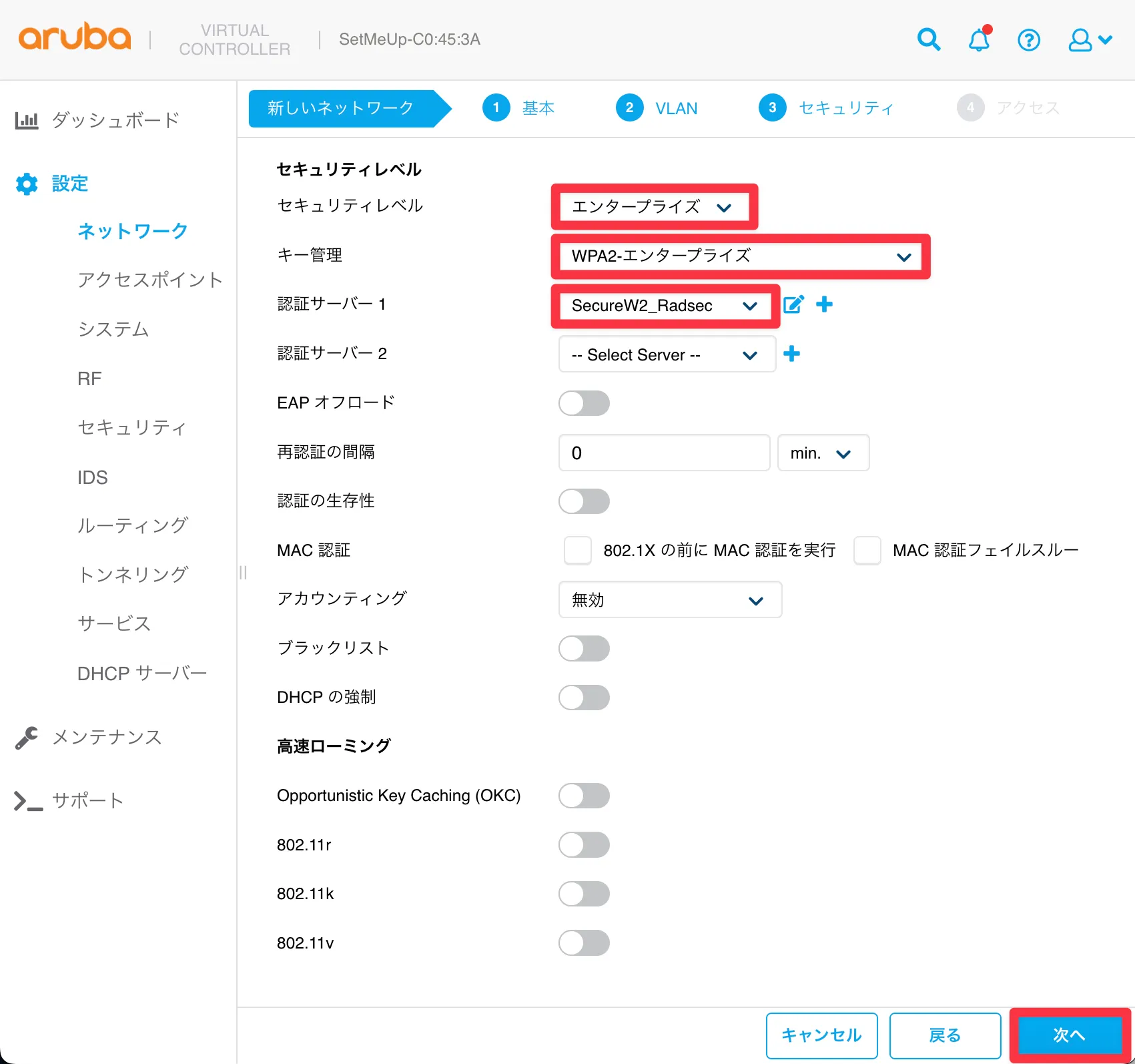
Task: Turn on the ブラックリスト toggle
Action: click(584, 648)
